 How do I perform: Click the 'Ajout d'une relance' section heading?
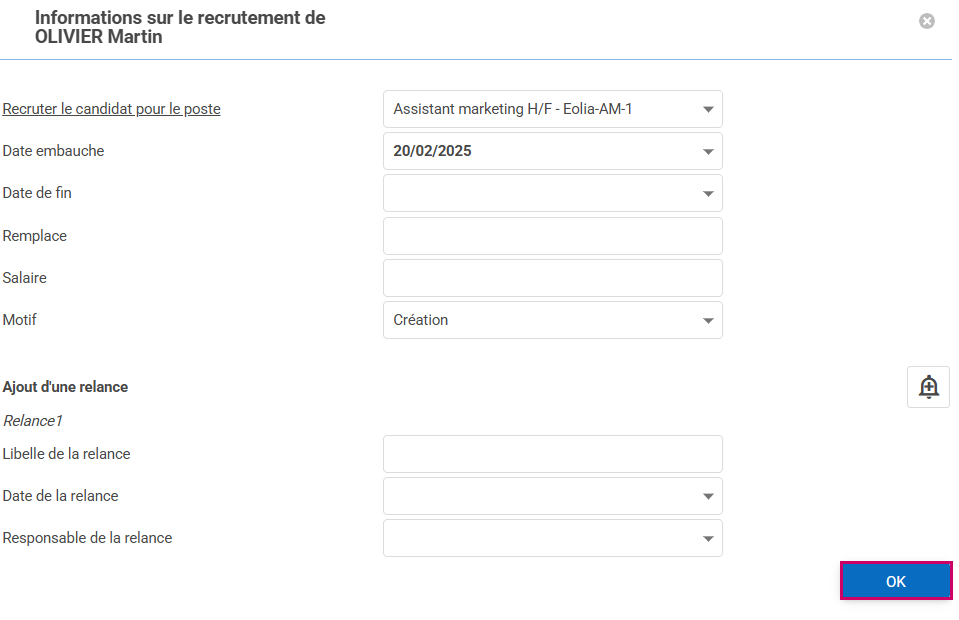click(x=65, y=387)
